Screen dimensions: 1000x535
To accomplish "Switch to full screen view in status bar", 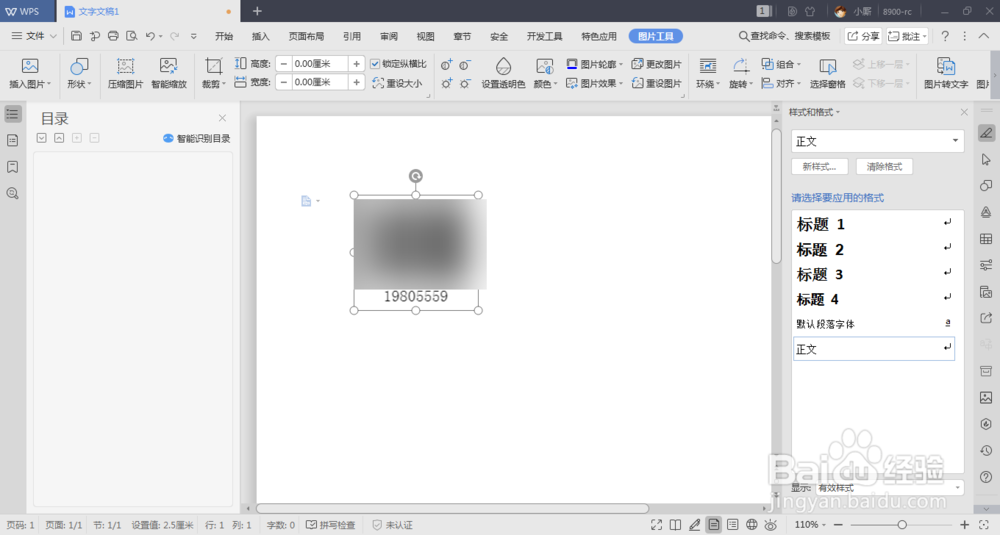I will (x=656, y=525).
